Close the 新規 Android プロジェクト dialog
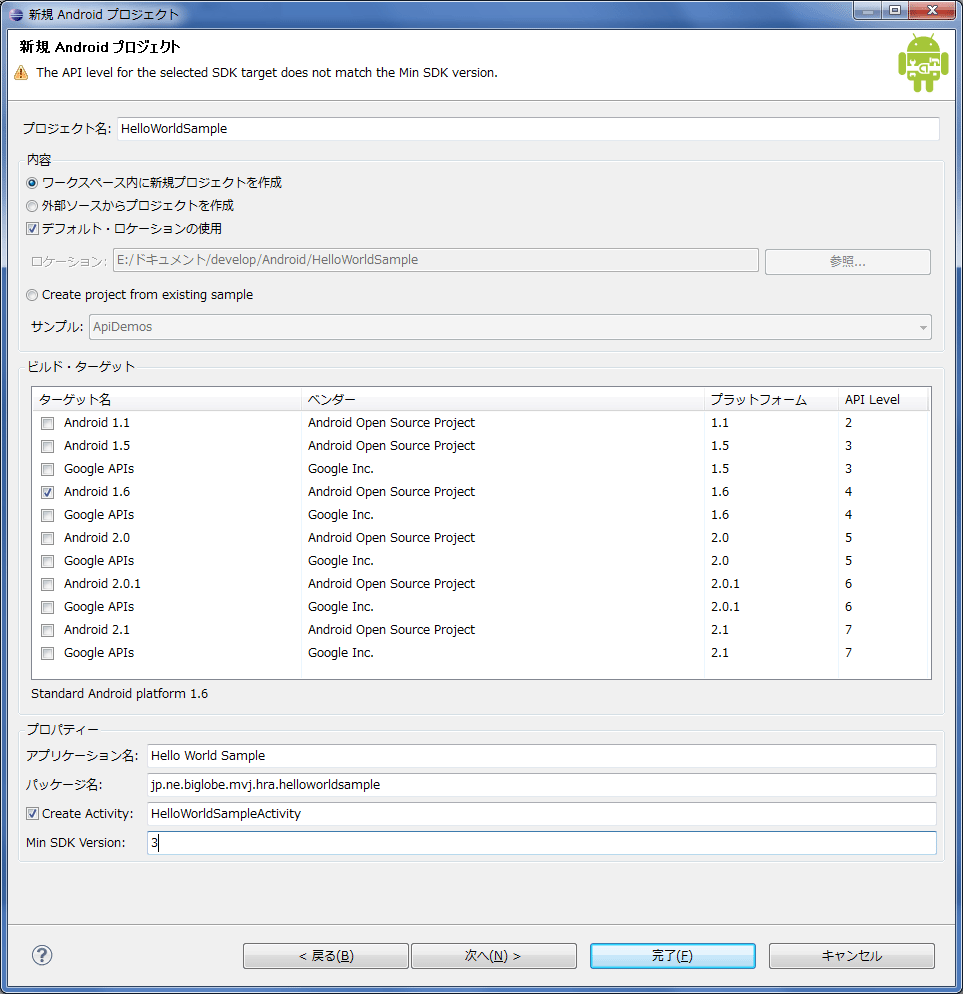 (x=932, y=11)
